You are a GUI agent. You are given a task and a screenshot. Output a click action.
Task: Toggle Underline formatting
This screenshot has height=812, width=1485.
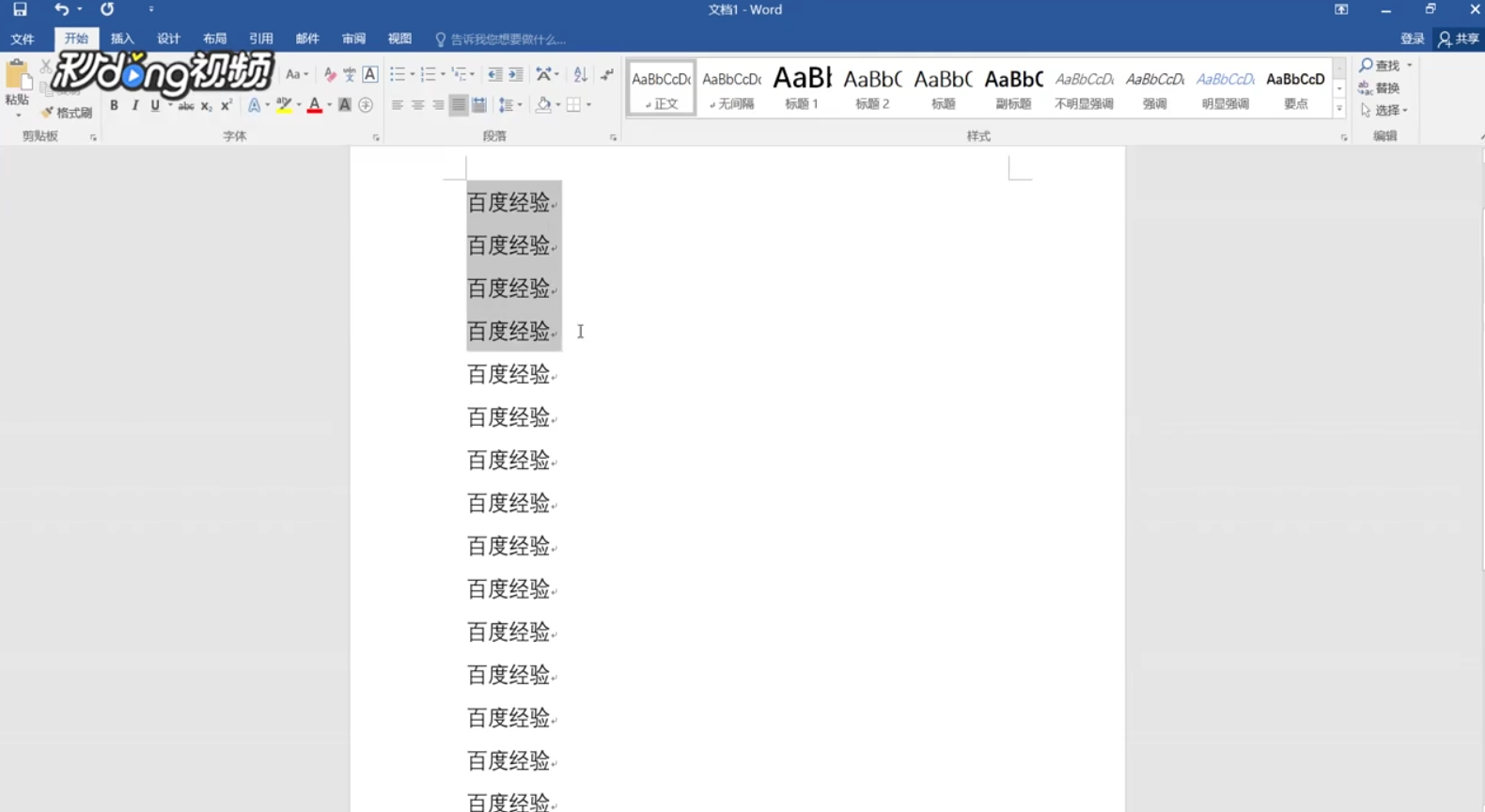pyautogui.click(x=155, y=105)
